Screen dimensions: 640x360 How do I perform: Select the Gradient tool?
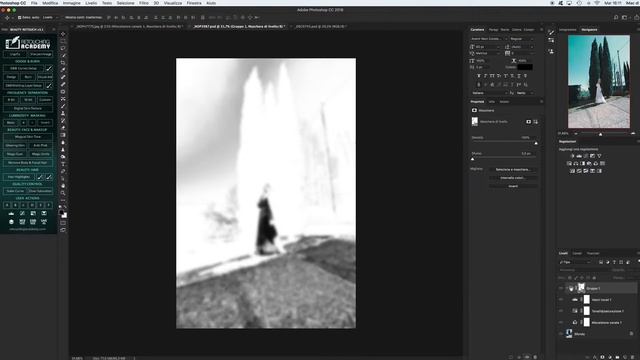coord(63,135)
